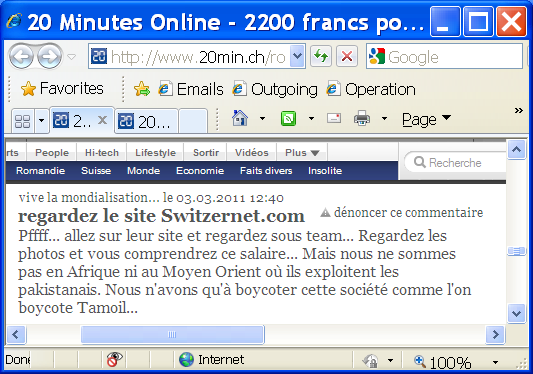Viewport: 533px width, 374px height.
Task: Show Quick Tabs grid icon
Action: coord(23,120)
